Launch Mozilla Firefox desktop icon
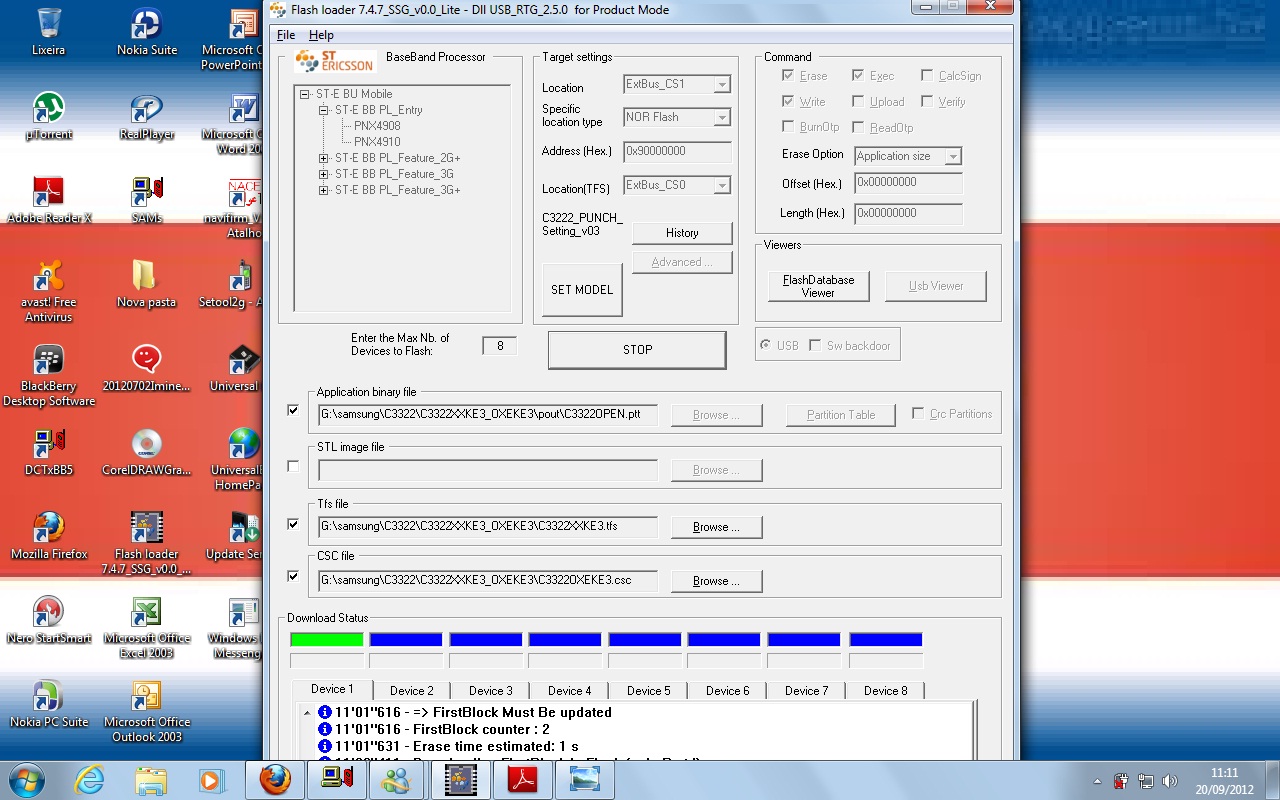Image resolution: width=1280 pixels, height=800 pixels. 48,536
